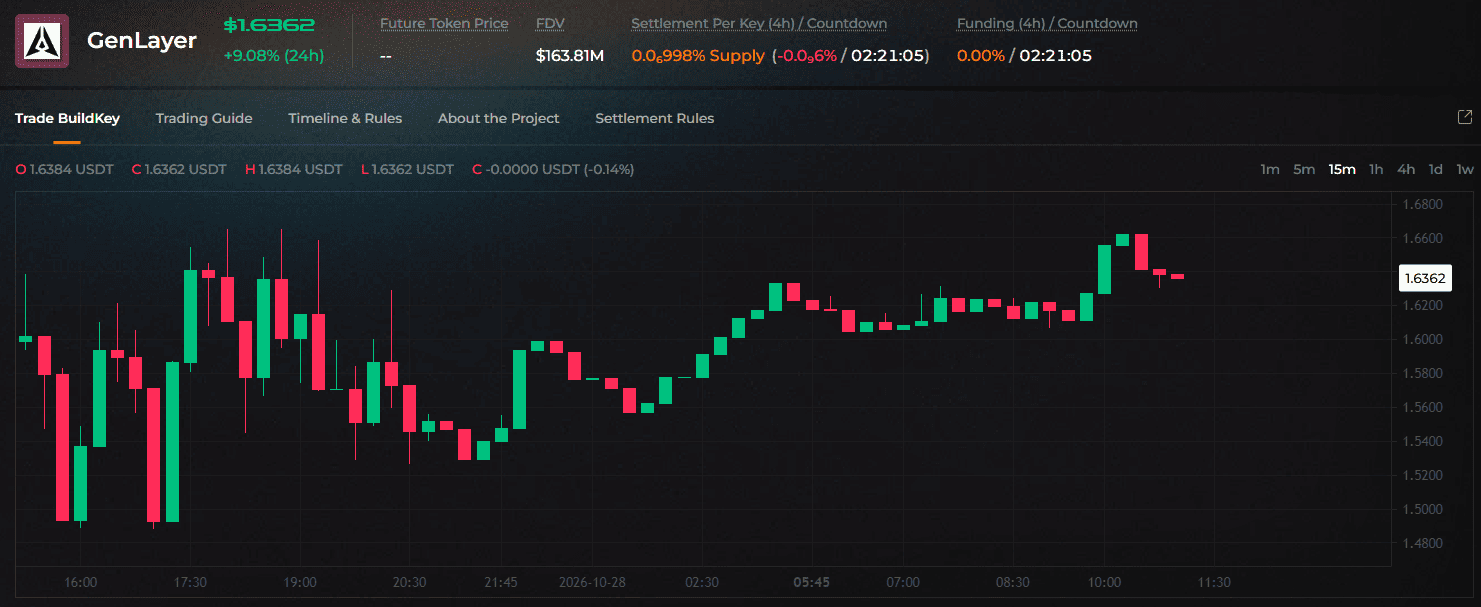Screen dimensions: 1481x607
Task: Select the 1m chart interval
Action: click(1270, 169)
